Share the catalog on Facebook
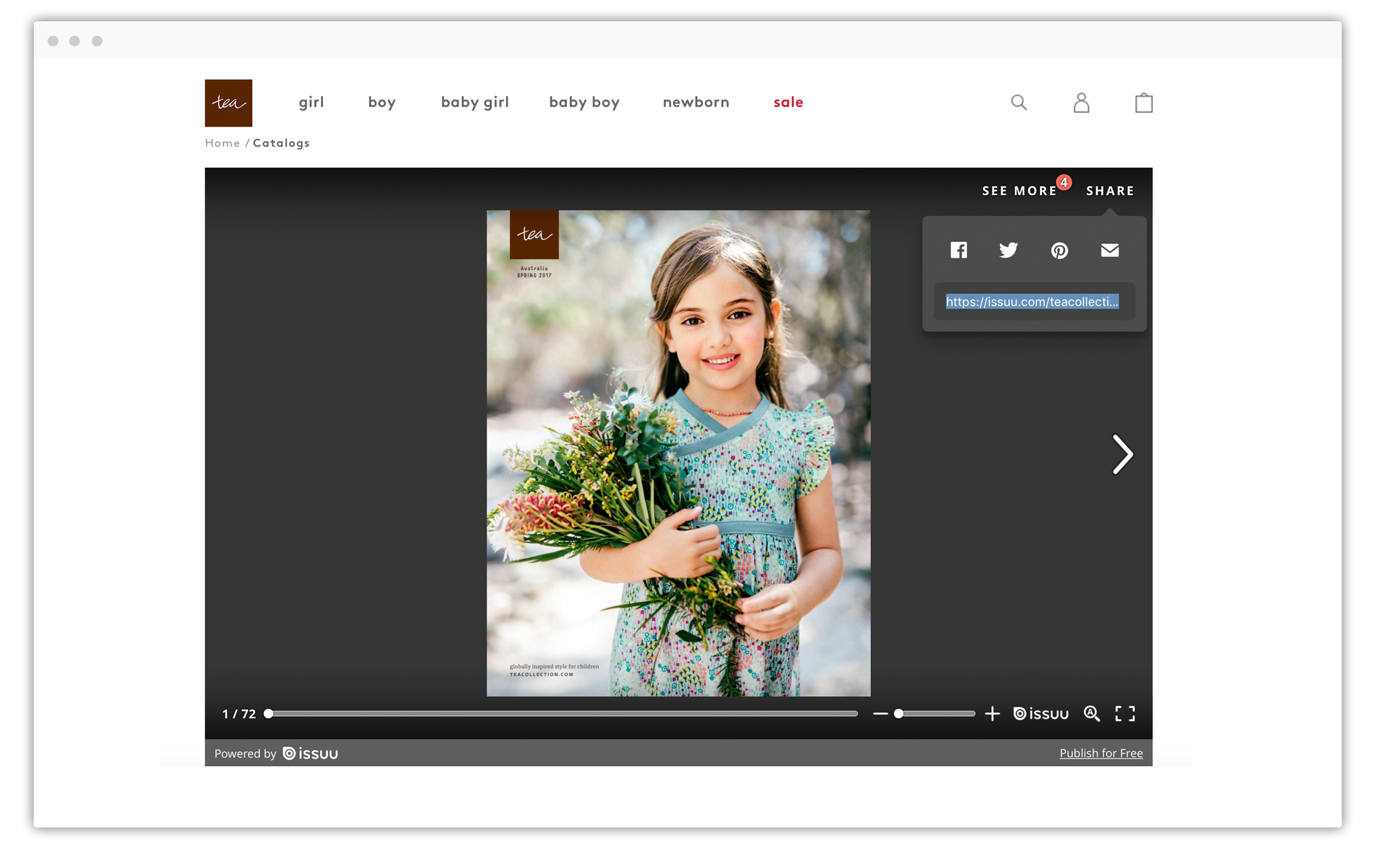 coord(958,250)
